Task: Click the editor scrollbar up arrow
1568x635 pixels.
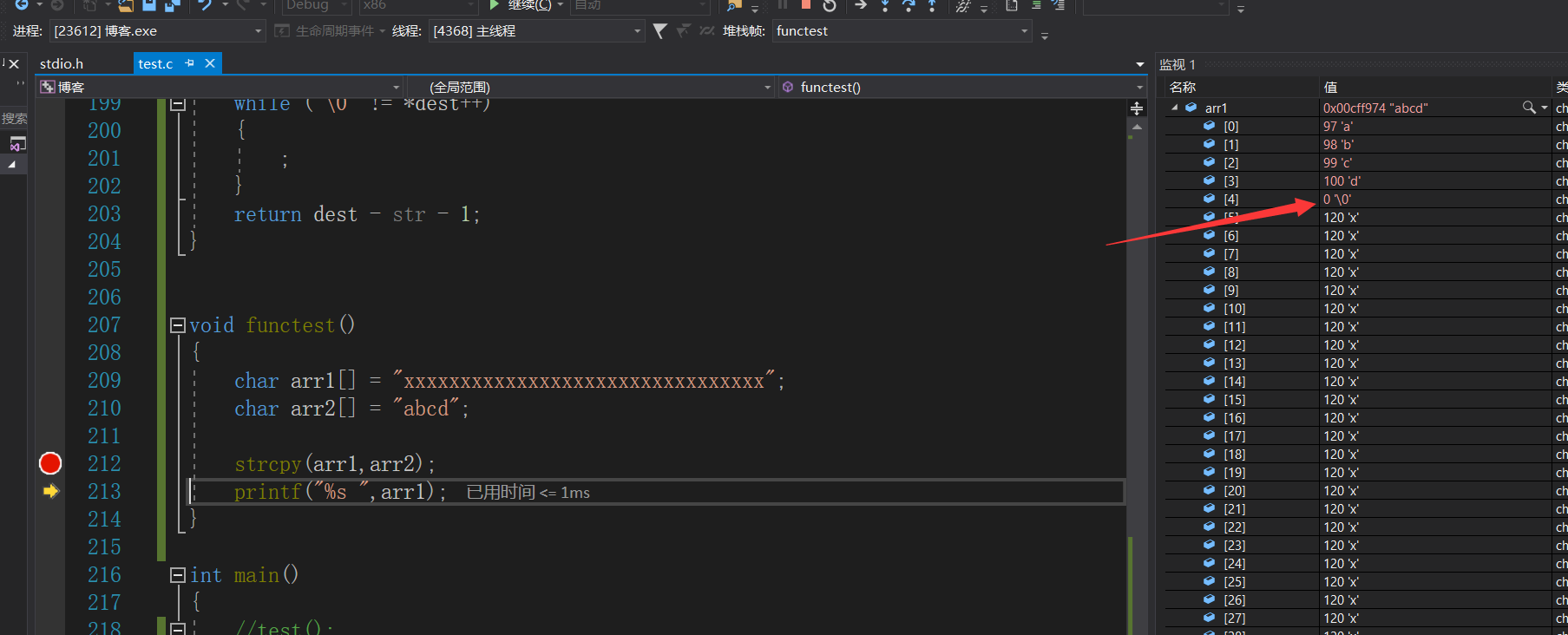Action: 1137,127
